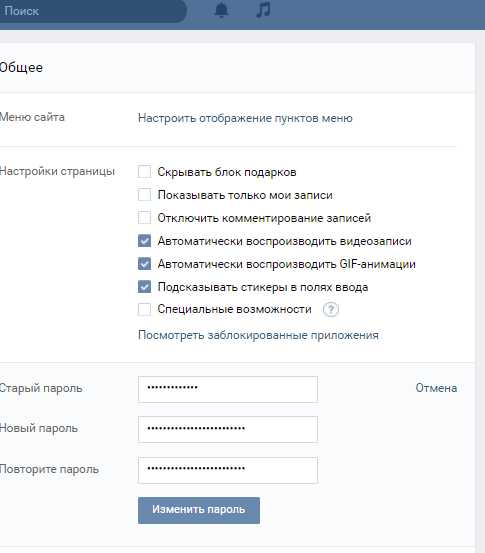
Task: Open the music note icon
Action: click(263, 10)
